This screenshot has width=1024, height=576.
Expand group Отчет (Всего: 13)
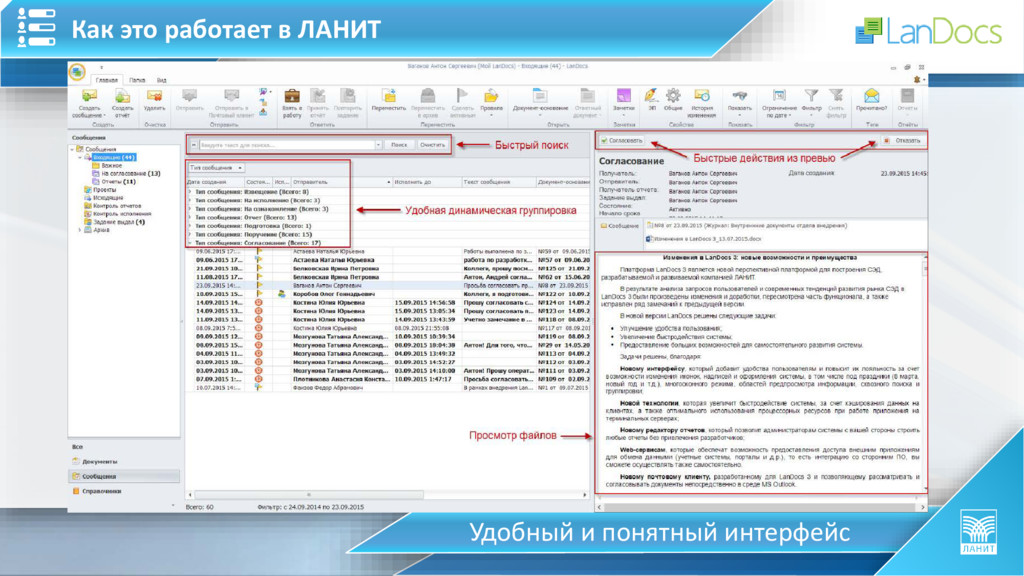tap(191, 217)
